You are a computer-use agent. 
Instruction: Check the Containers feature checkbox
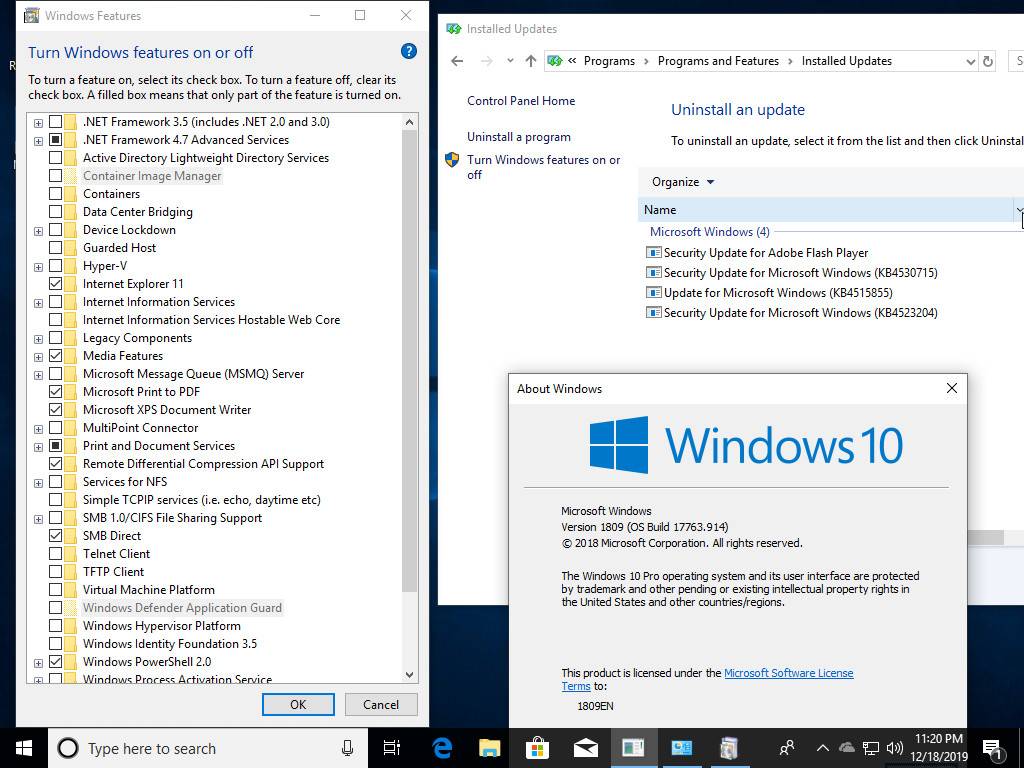(x=56, y=193)
